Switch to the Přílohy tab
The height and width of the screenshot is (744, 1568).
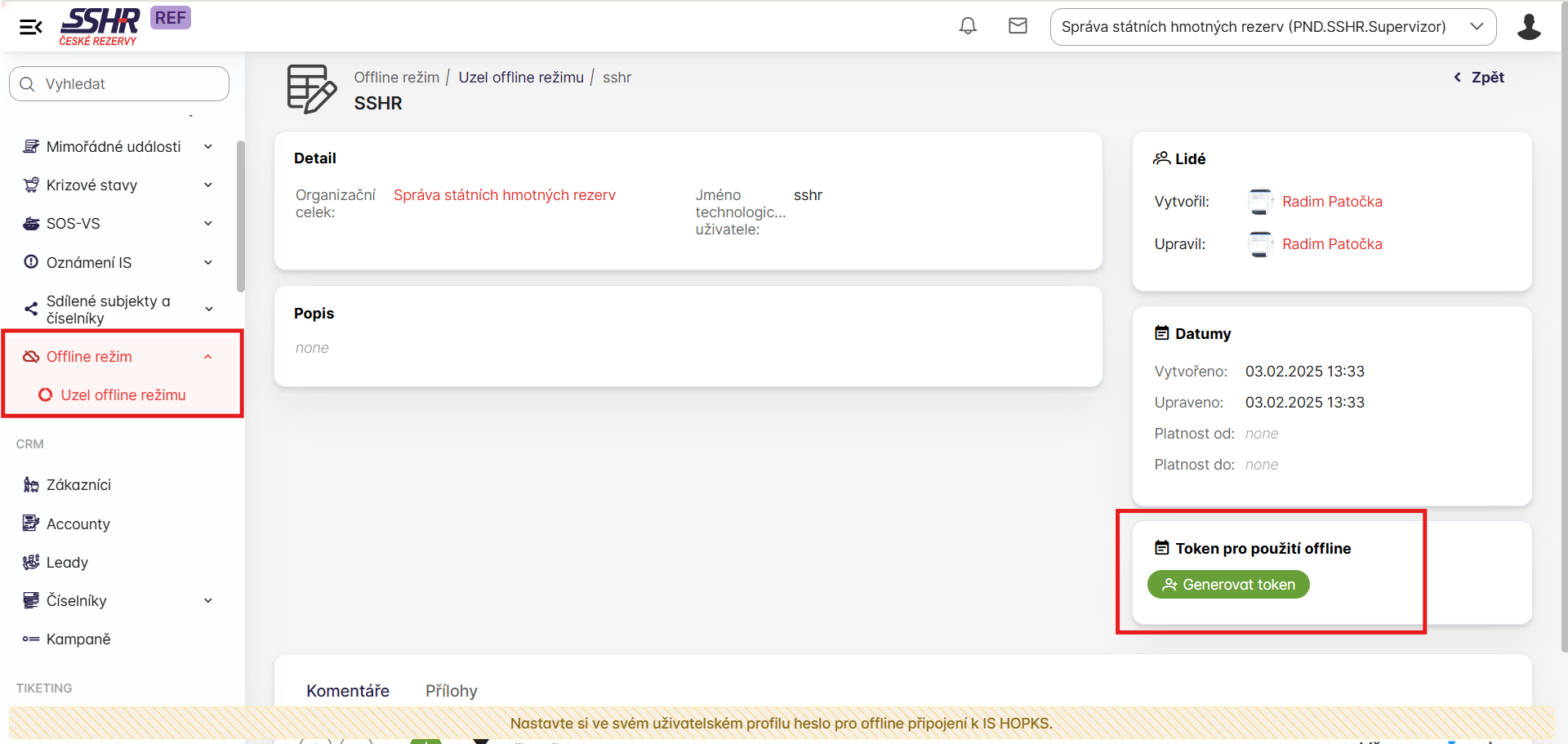point(451,691)
